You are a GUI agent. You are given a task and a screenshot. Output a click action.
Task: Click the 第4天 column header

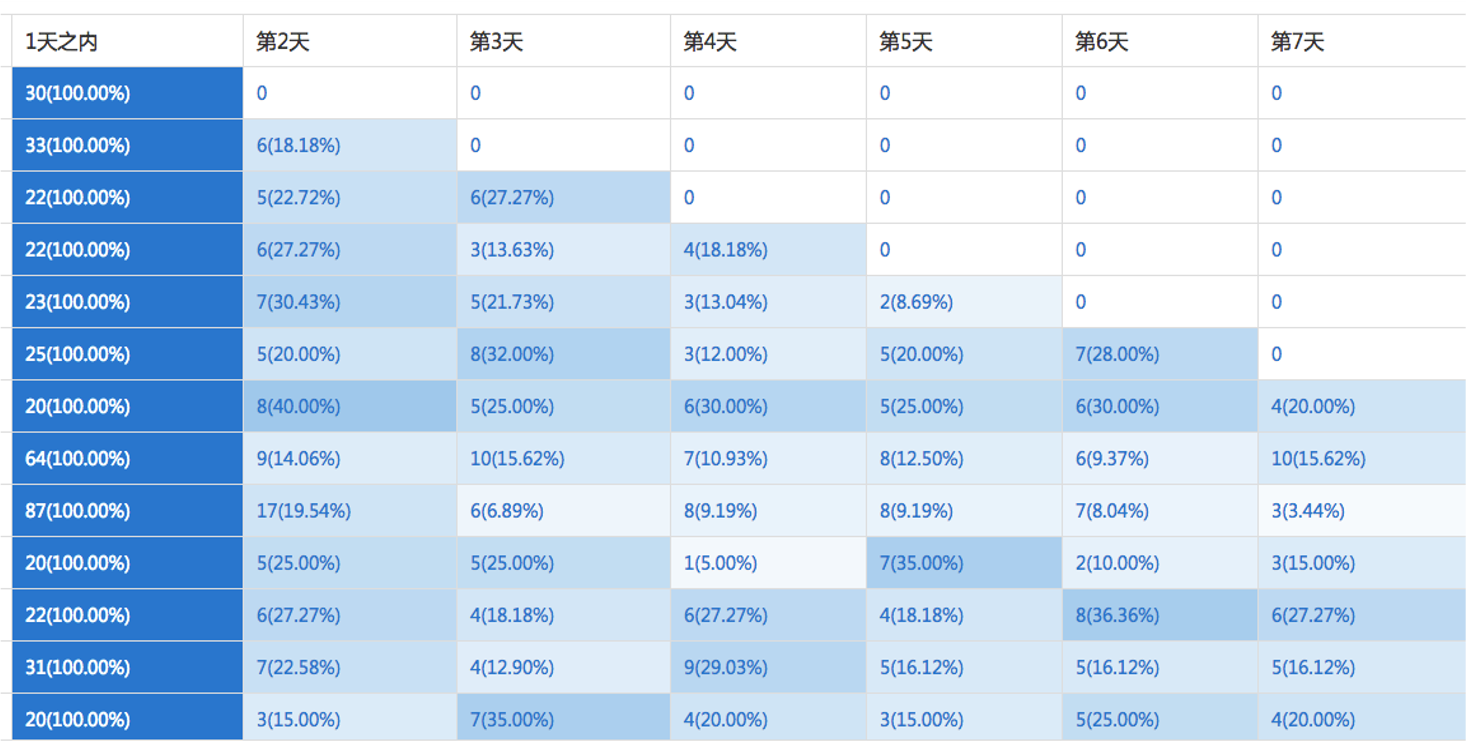point(710,42)
